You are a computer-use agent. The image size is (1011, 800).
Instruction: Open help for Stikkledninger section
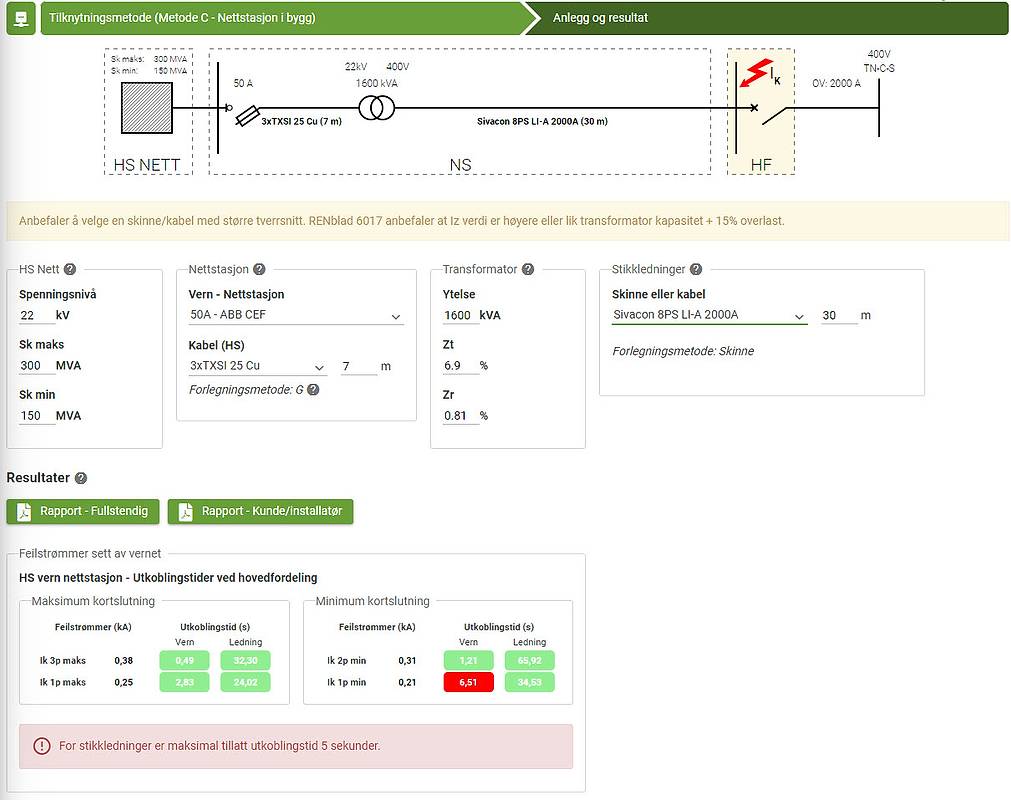click(696, 269)
